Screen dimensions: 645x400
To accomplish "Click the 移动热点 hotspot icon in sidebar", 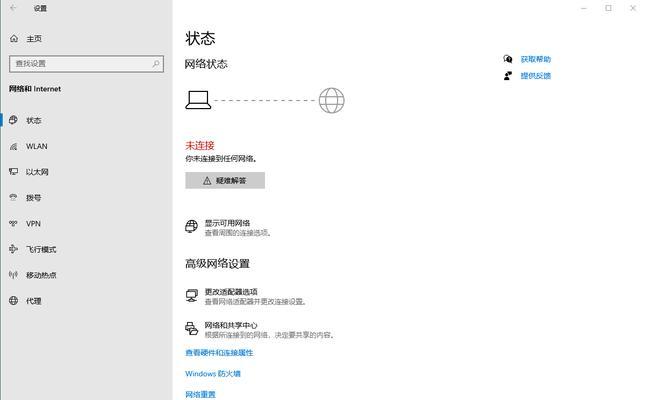I will 14,275.
